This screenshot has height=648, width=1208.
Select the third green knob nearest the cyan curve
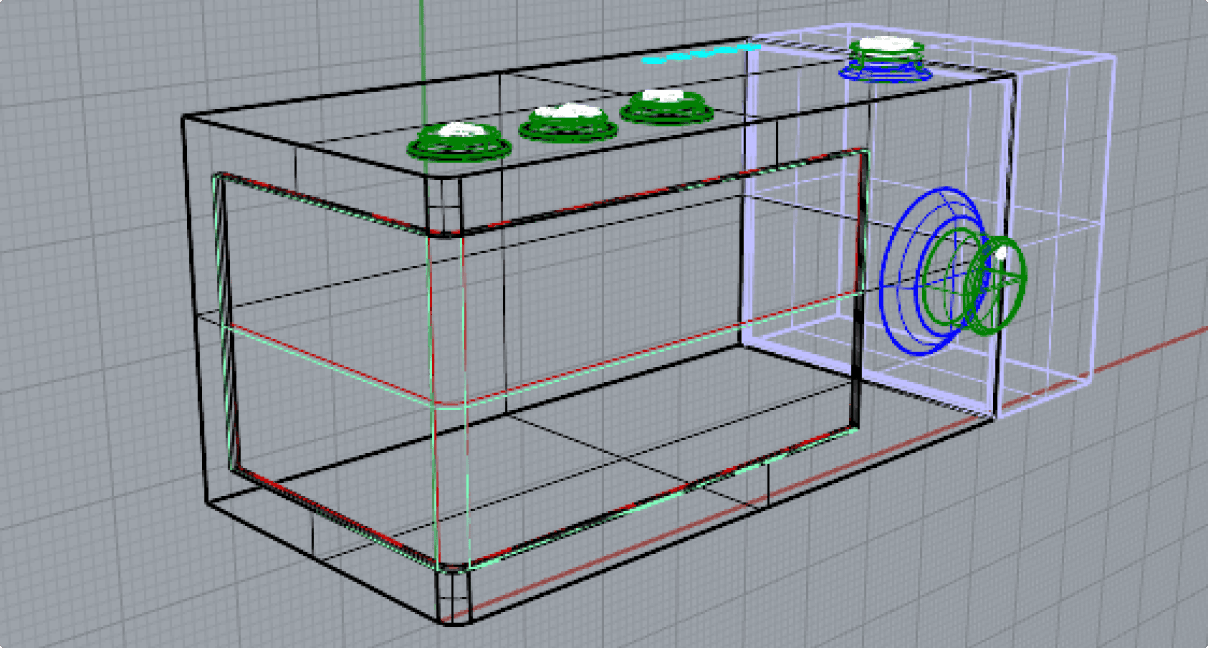pos(665,105)
